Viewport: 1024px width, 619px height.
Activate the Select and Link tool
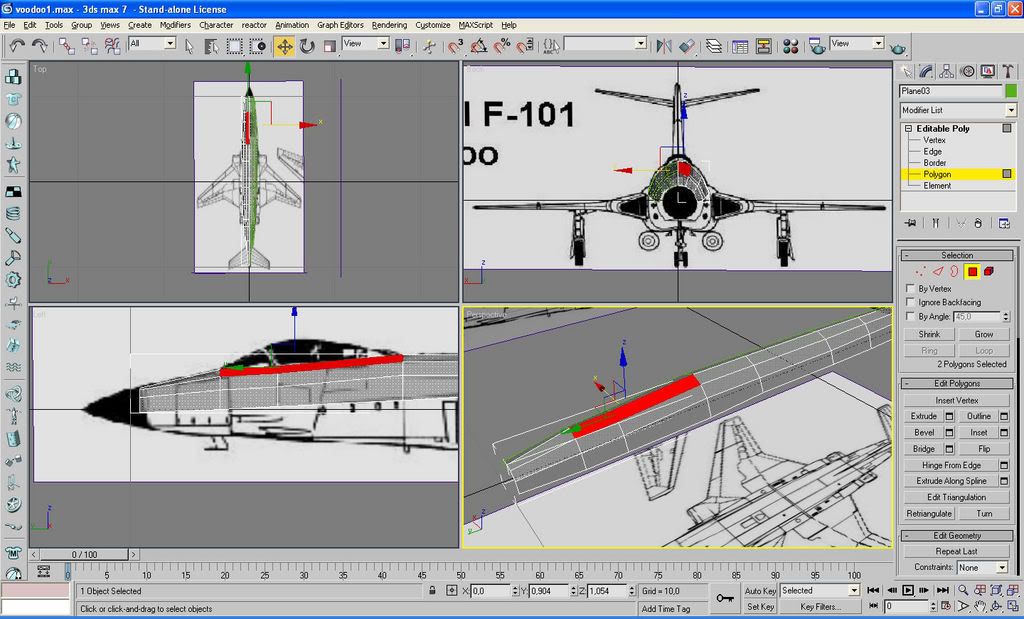pyautogui.click(x=67, y=46)
